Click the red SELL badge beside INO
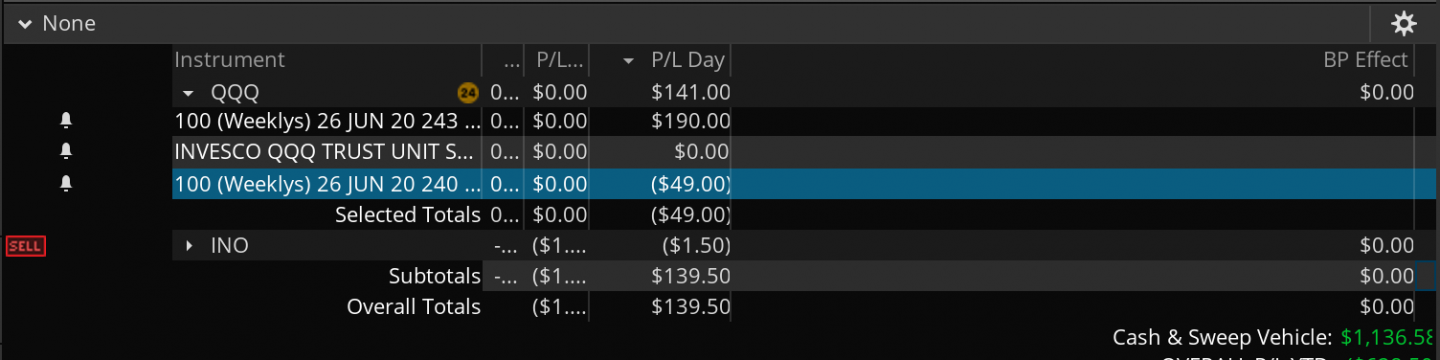 coord(25,245)
